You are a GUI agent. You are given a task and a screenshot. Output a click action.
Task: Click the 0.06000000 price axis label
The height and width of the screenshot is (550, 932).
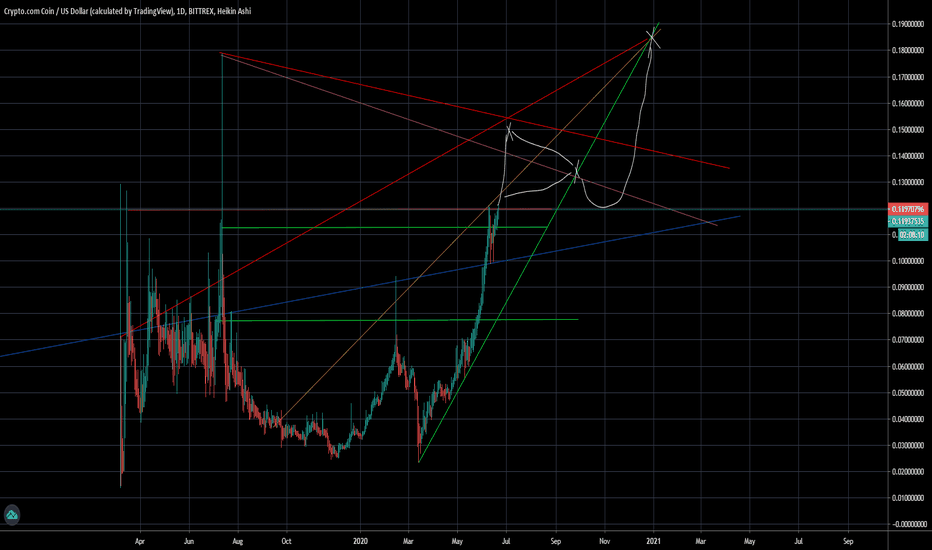click(908, 367)
